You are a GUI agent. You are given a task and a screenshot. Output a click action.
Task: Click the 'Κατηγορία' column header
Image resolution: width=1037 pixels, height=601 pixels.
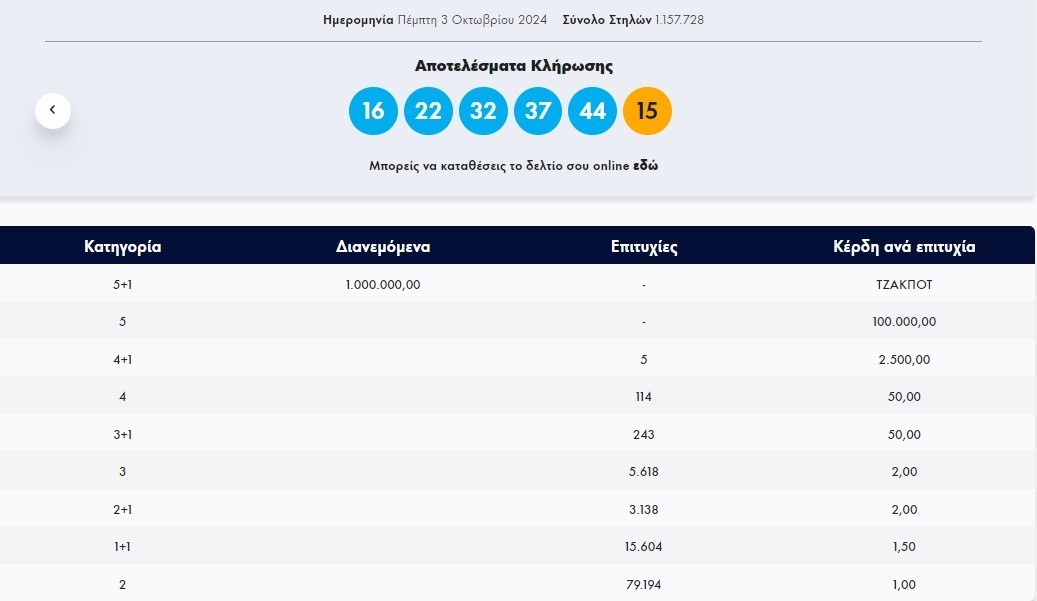coord(123,247)
